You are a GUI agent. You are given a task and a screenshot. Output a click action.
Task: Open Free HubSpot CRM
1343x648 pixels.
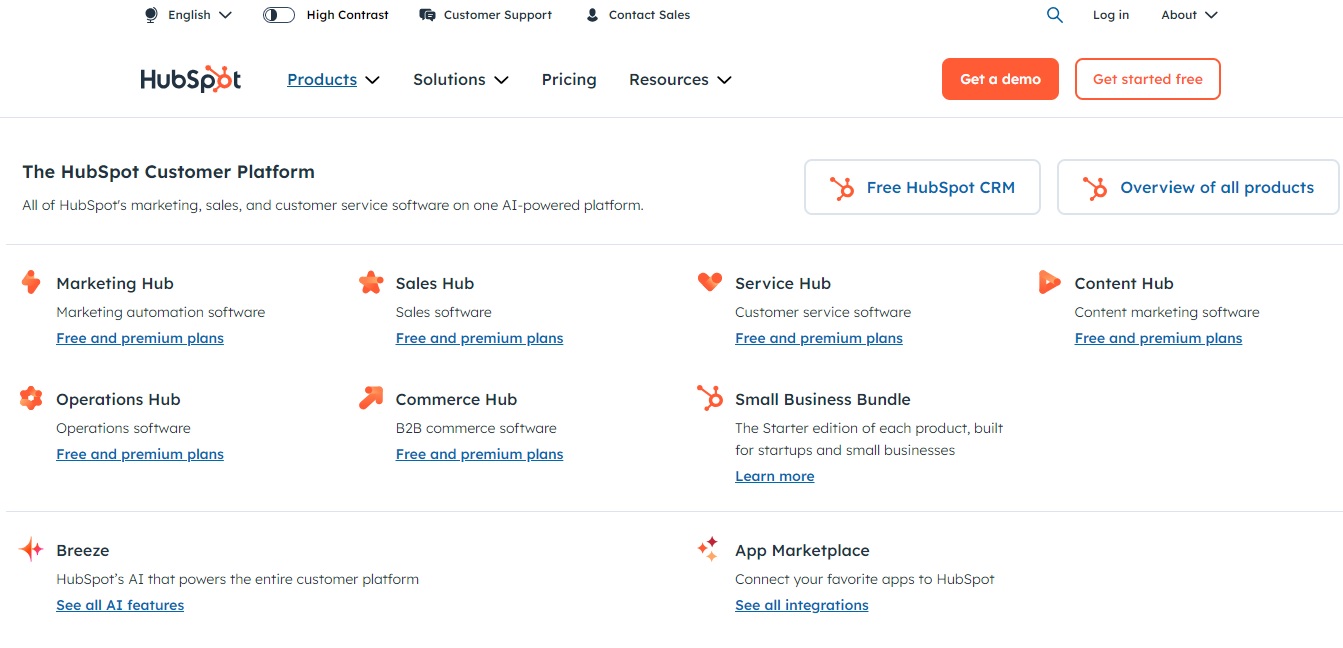pyautogui.click(x=922, y=187)
